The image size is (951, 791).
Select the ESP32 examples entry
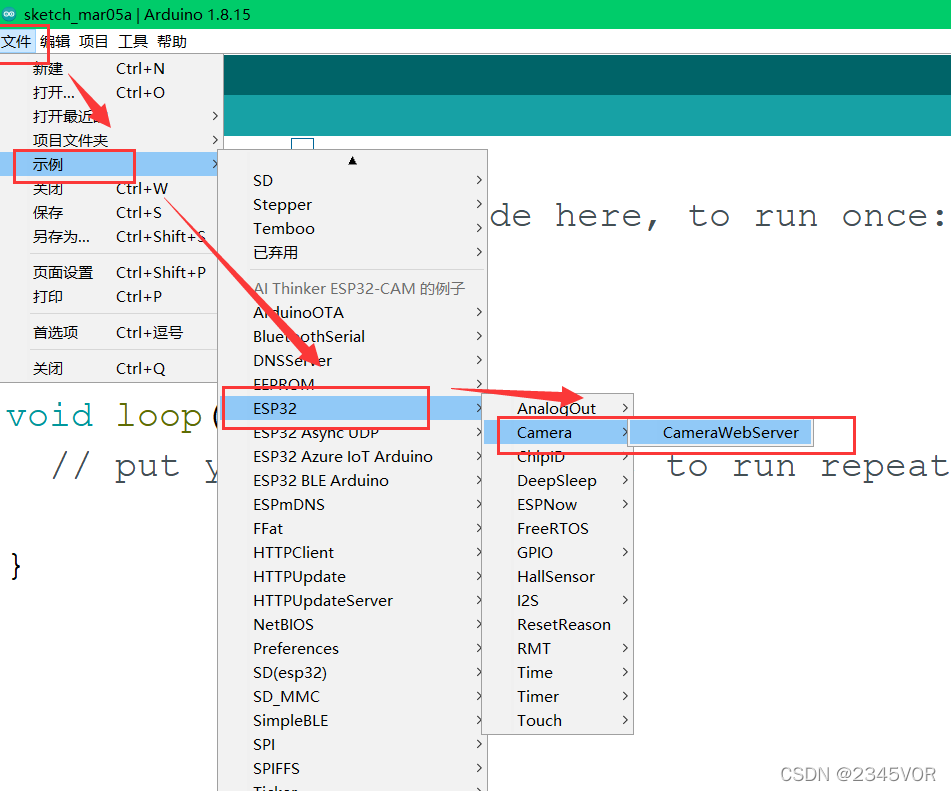(352, 408)
